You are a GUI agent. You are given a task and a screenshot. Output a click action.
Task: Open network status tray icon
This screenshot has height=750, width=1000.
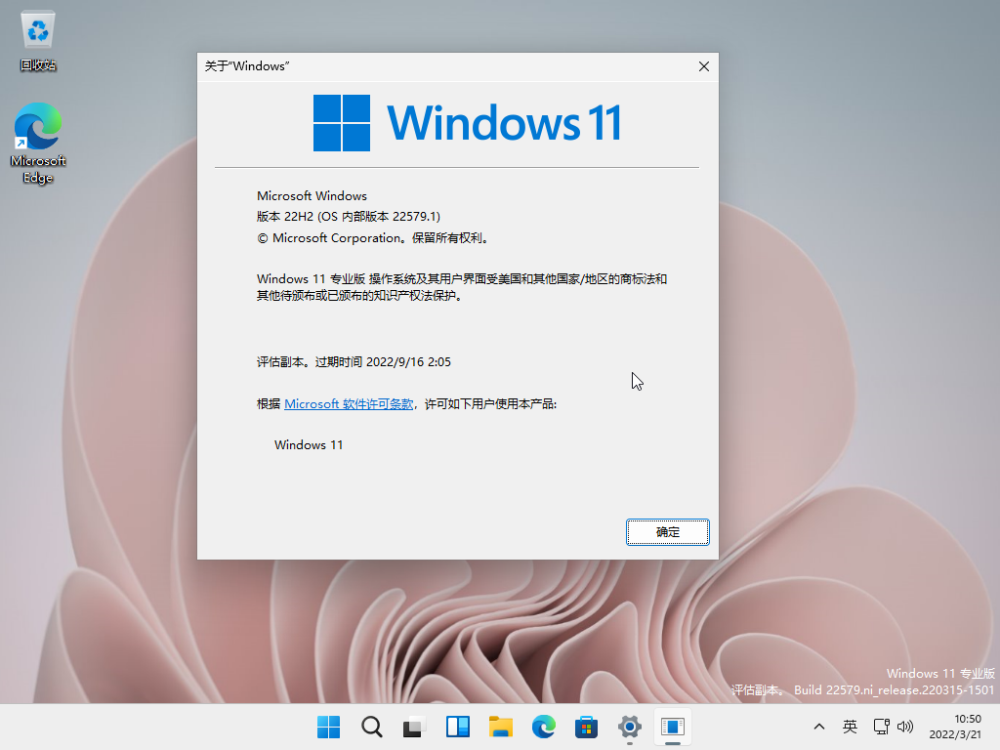[x=881, y=726]
